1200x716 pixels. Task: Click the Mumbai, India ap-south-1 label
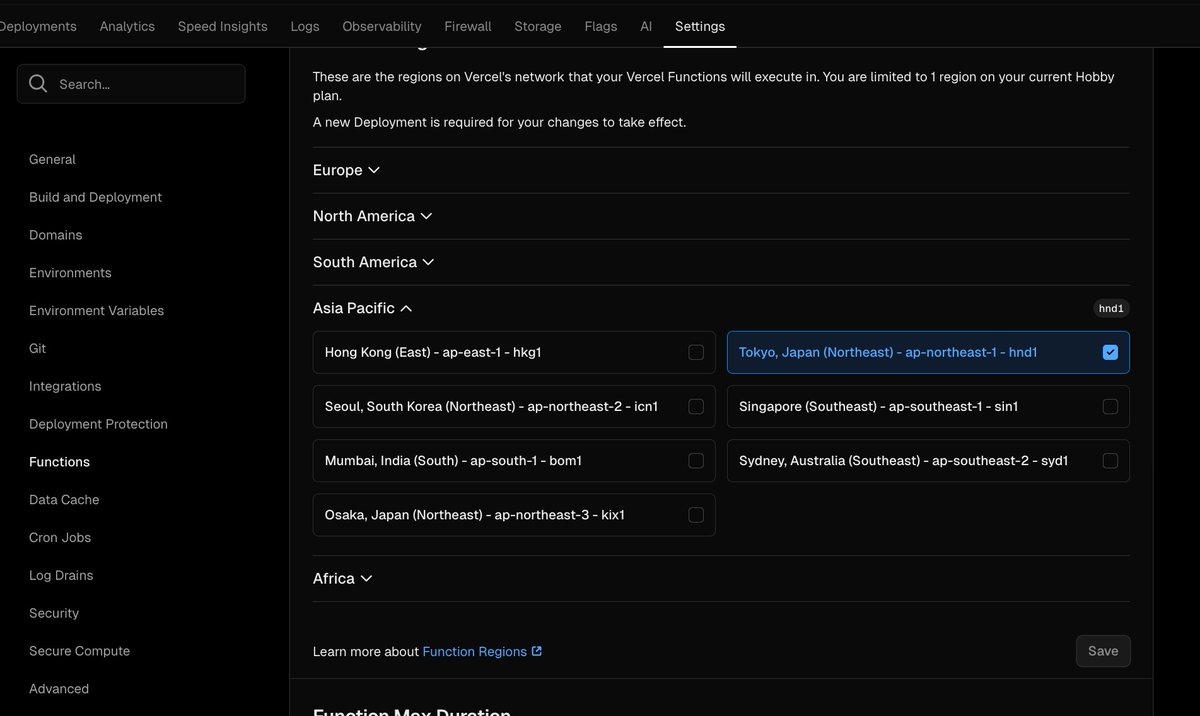pyautogui.click(x=453, y=461)
